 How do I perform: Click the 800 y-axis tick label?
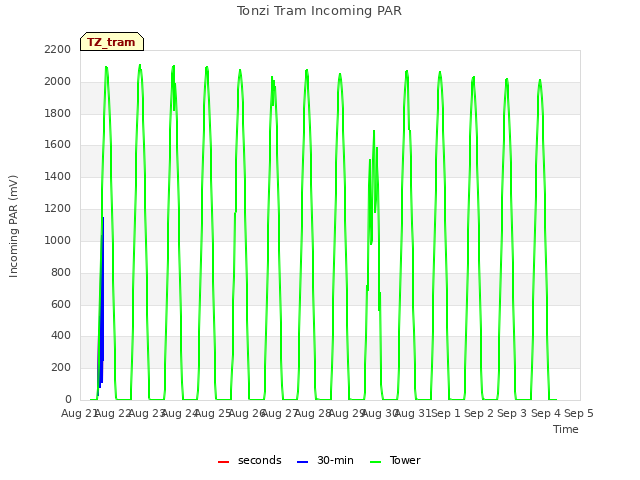(61, 272)
